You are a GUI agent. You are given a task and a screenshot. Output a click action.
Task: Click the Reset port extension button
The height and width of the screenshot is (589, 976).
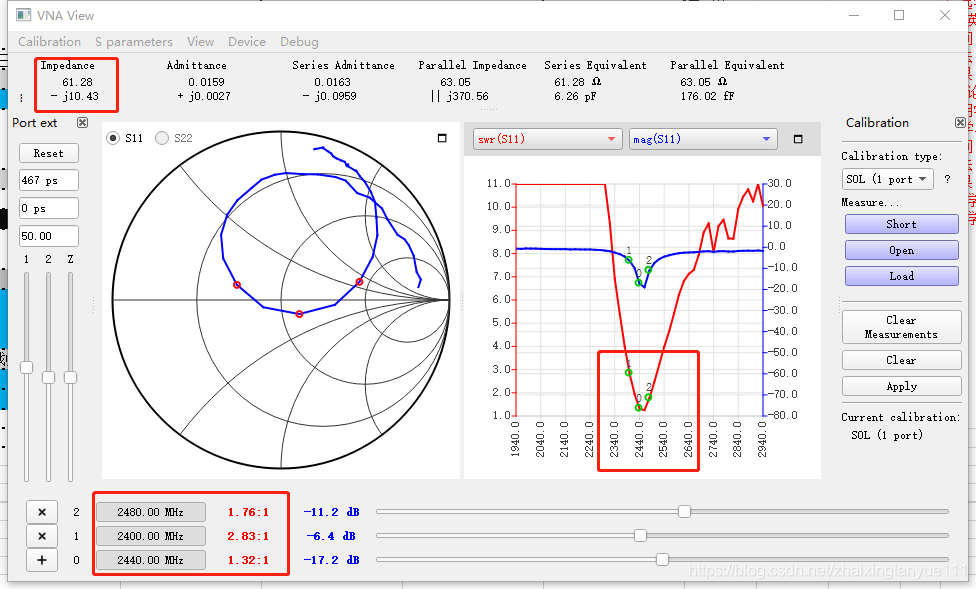click(x=49, y=153)
